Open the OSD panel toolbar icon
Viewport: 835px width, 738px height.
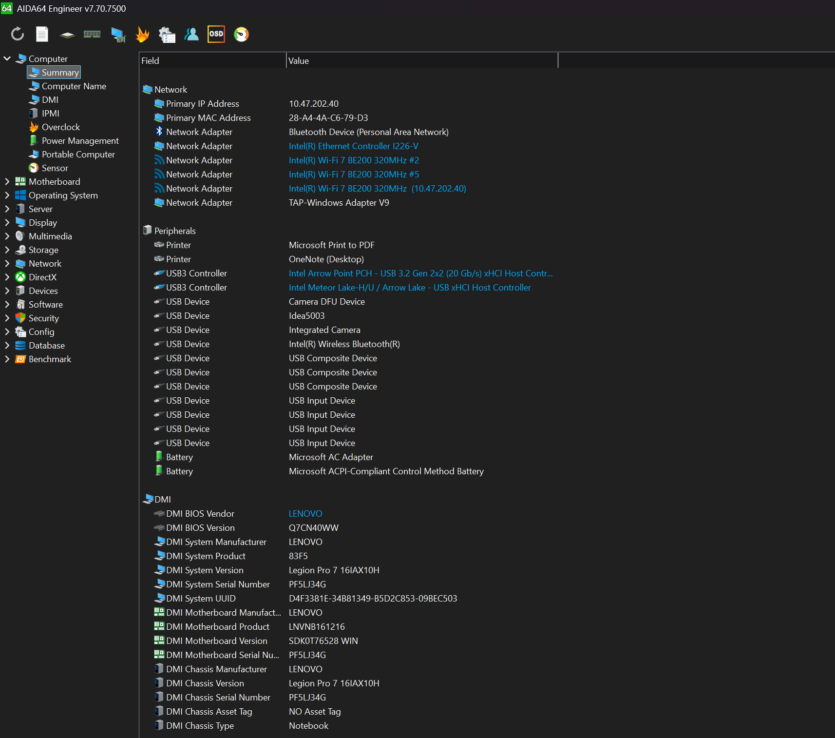pyautogui.click(x=216, y=35)
